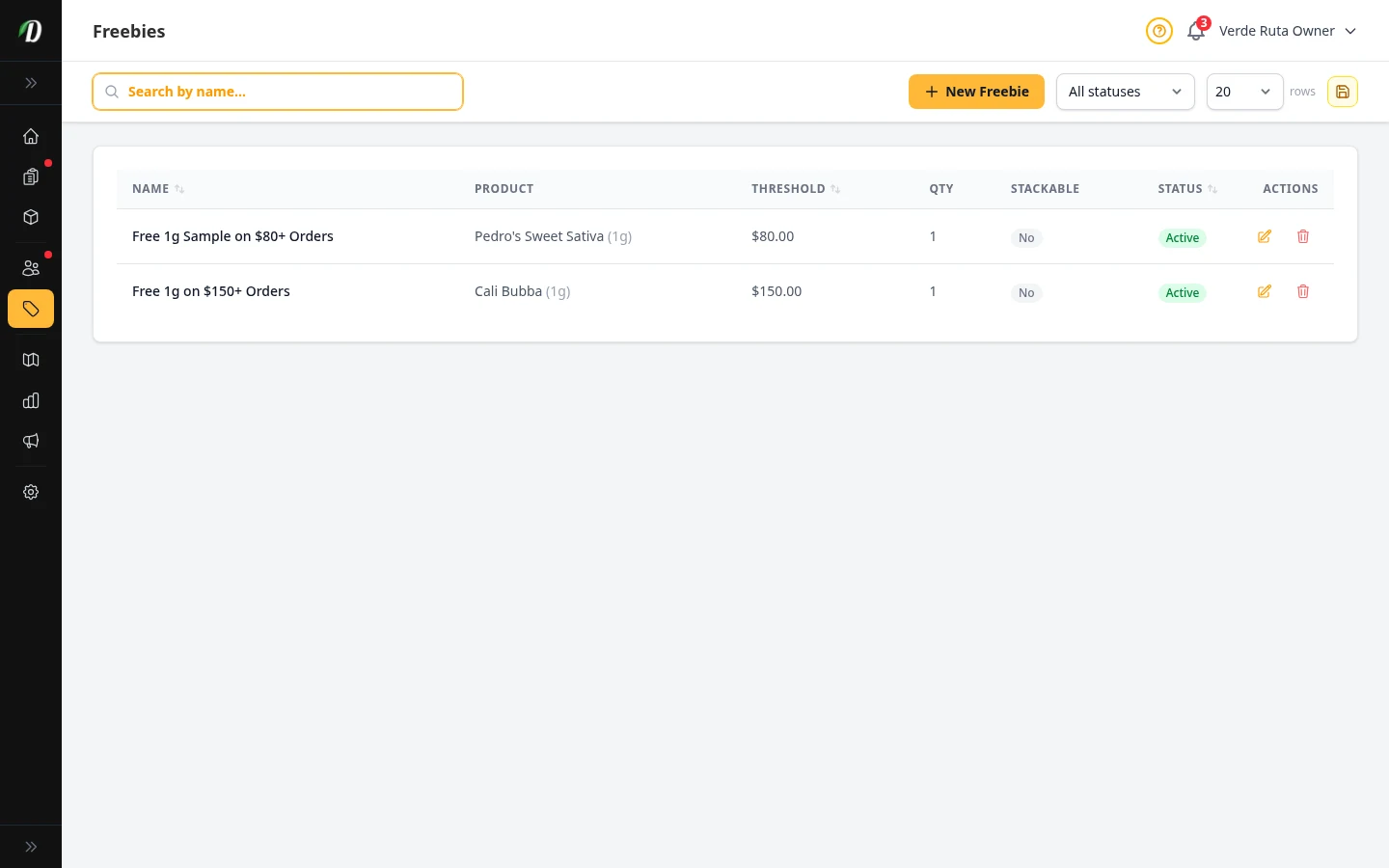The width and height of the screenshot is (1389, 868).
Task: Delete the Cali Bubba freebie
Action: coord(1303,291)
